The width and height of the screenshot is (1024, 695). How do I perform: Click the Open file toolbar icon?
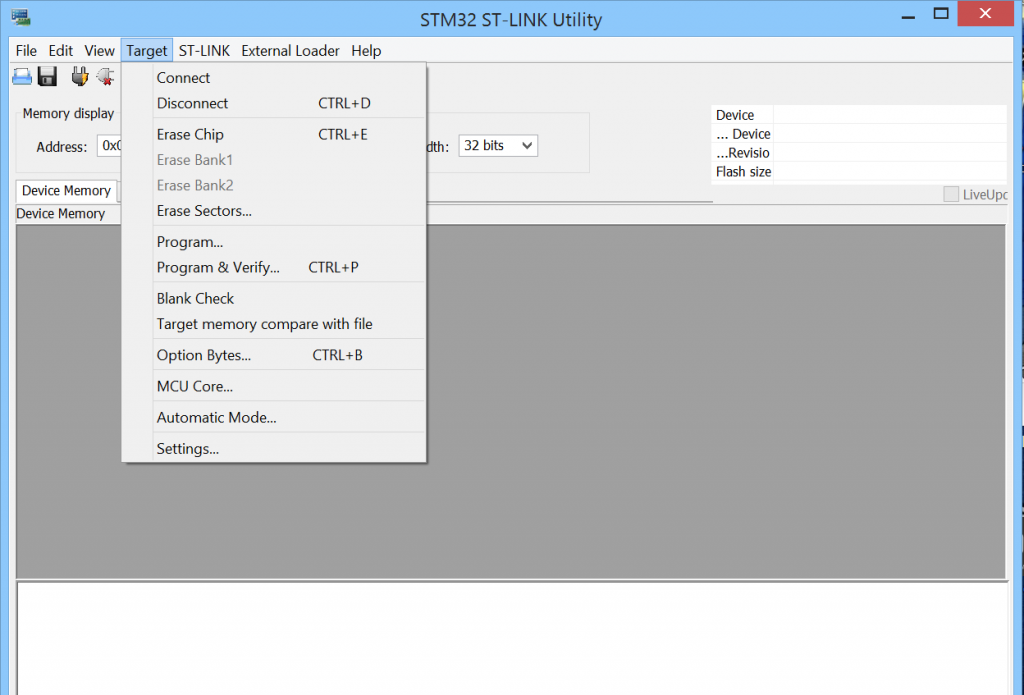22,77
